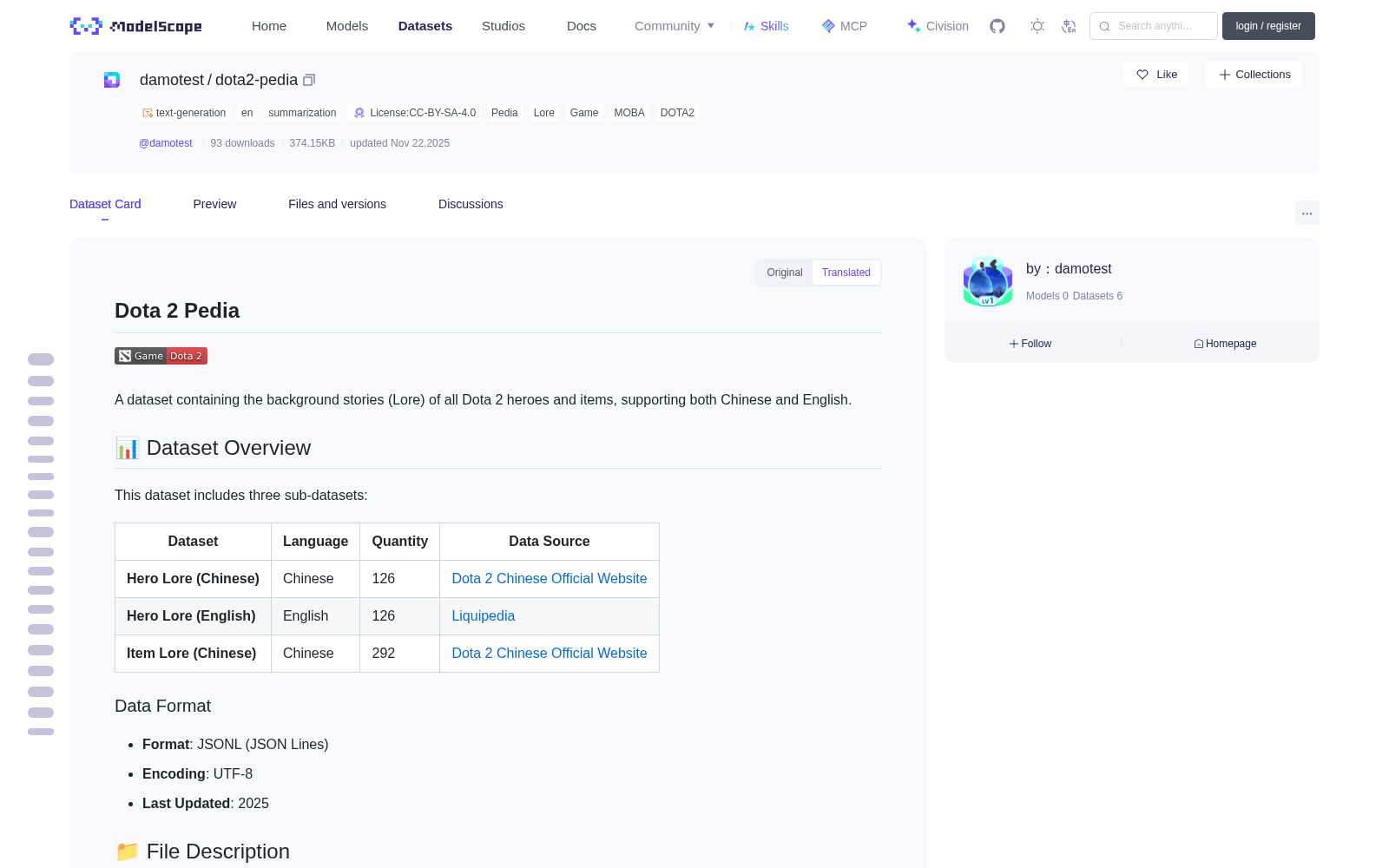Jump using the first outline bar marker
The height and width of the screenshot is (868, 1389).
click(x=41, y=359)
